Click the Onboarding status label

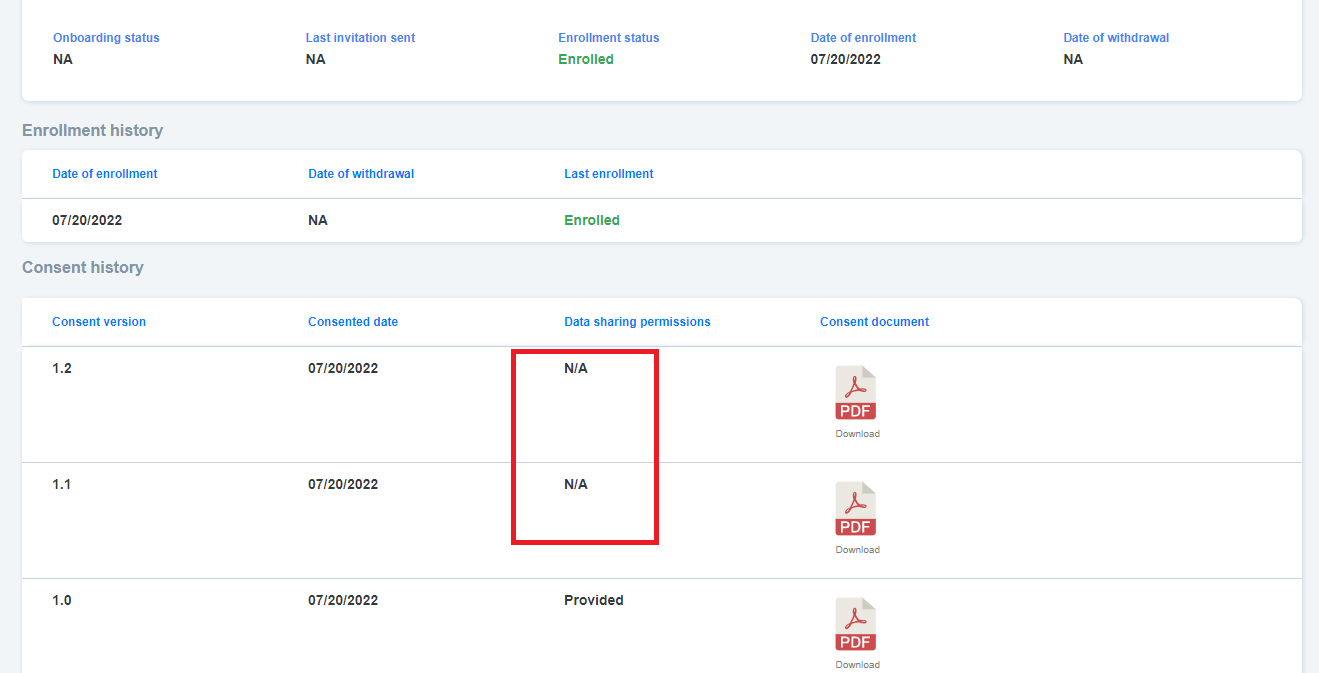[106, 38]
